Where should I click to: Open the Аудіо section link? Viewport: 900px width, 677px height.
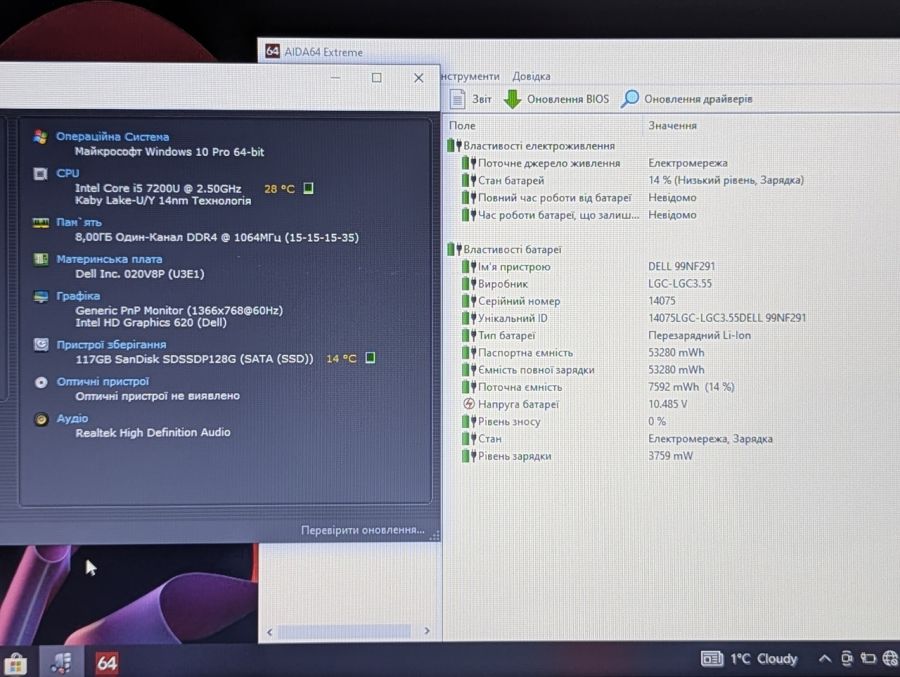point(72,419)
